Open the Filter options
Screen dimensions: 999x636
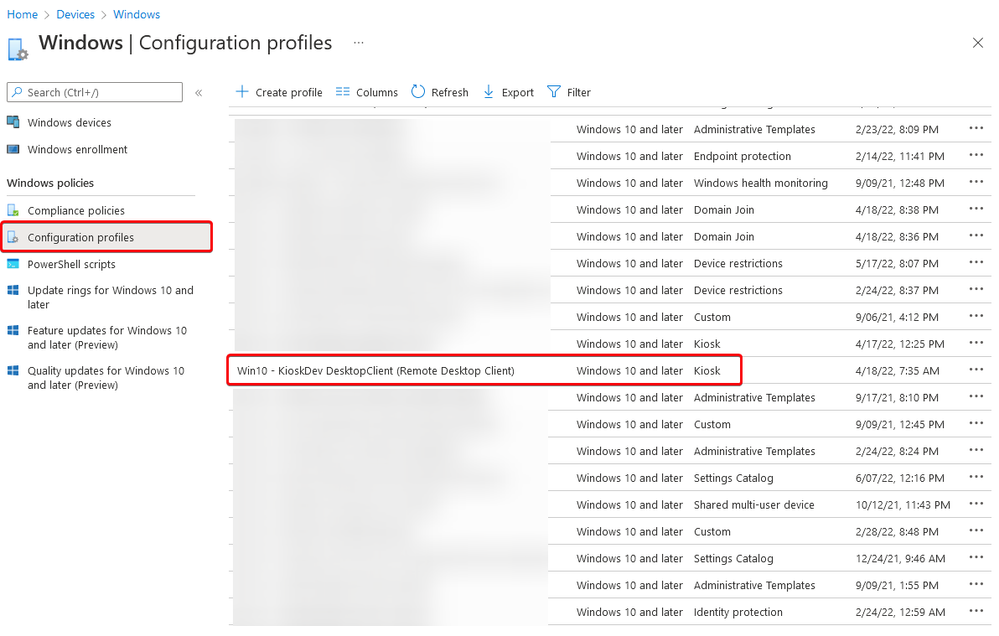point(569,92)
